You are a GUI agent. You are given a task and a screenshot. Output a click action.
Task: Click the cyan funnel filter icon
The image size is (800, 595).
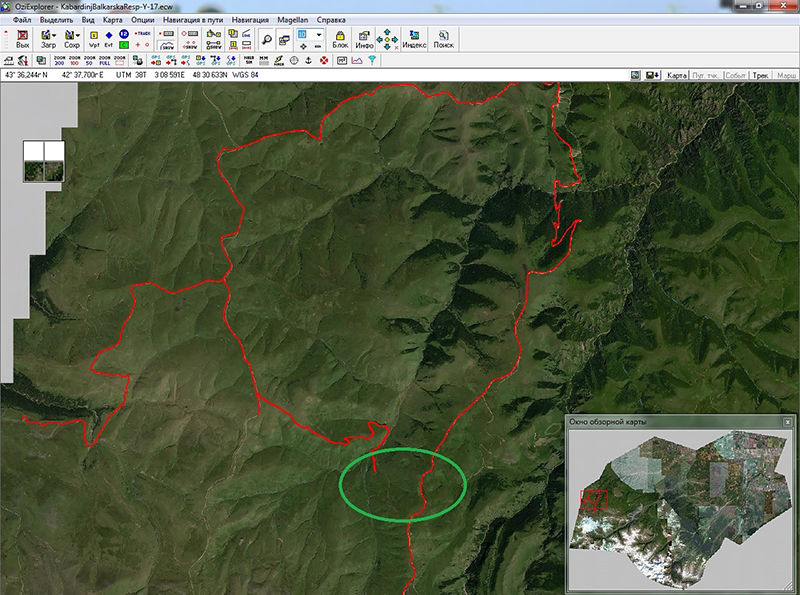(x=372, y=60)
